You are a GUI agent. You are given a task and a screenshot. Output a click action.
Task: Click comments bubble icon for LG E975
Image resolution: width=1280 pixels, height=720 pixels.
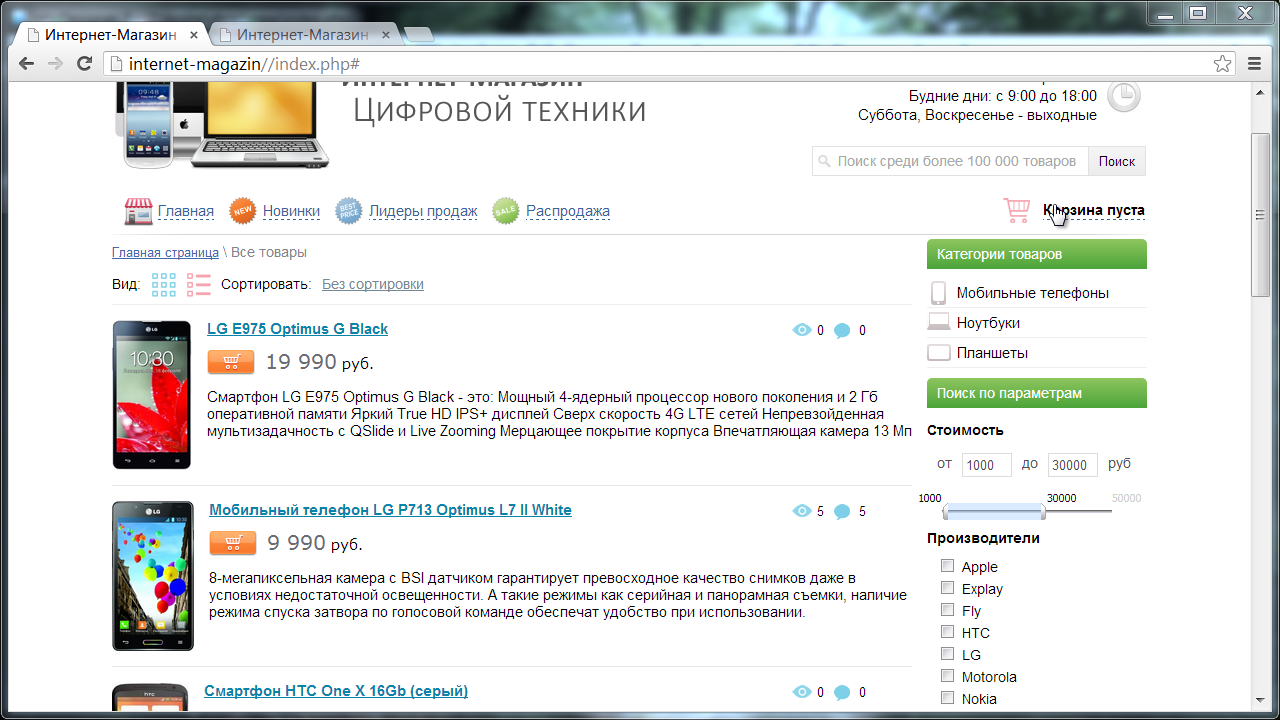[x=842, y=331]
